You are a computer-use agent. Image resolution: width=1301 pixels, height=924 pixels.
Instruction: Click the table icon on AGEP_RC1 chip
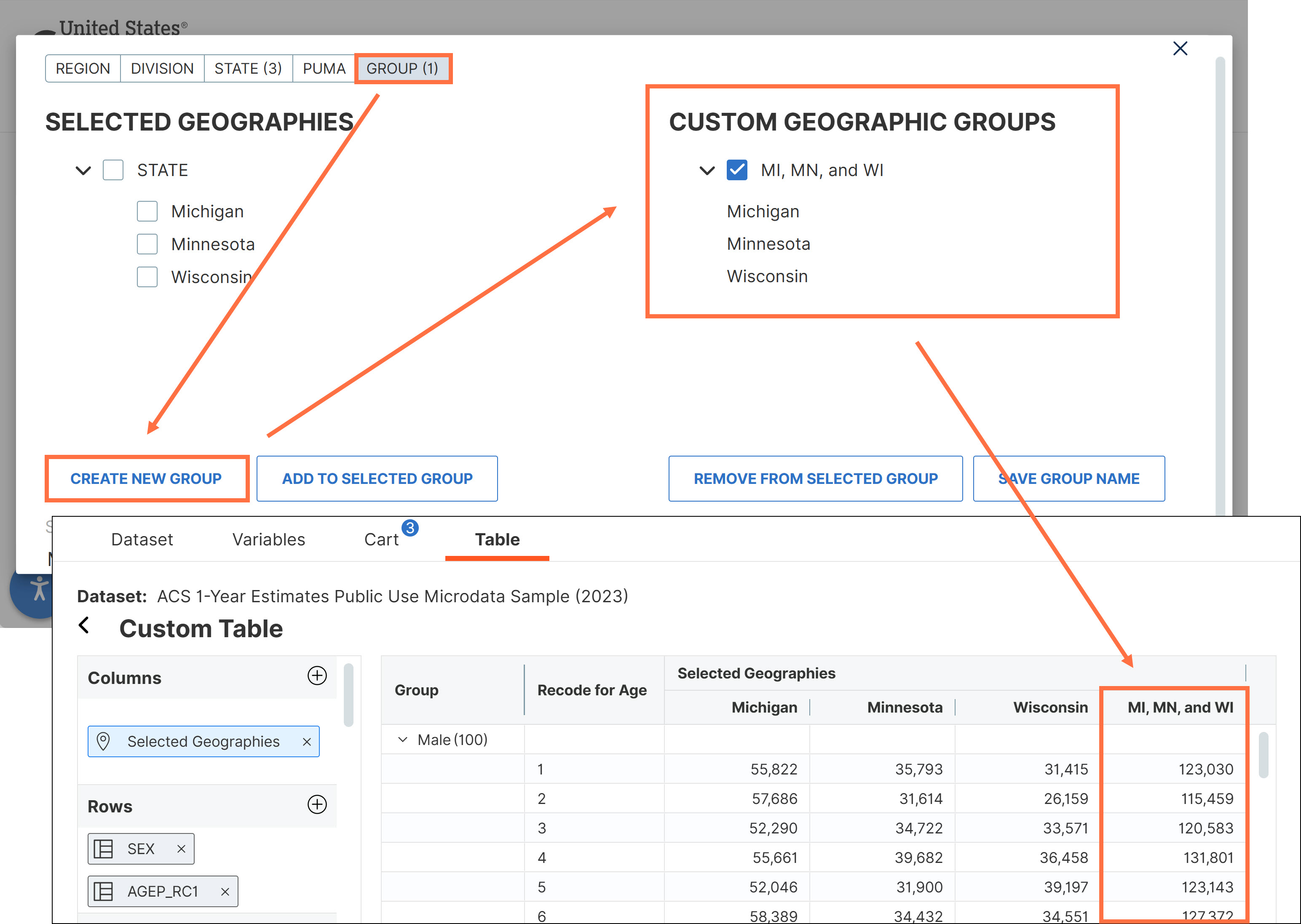pos(103,891)
